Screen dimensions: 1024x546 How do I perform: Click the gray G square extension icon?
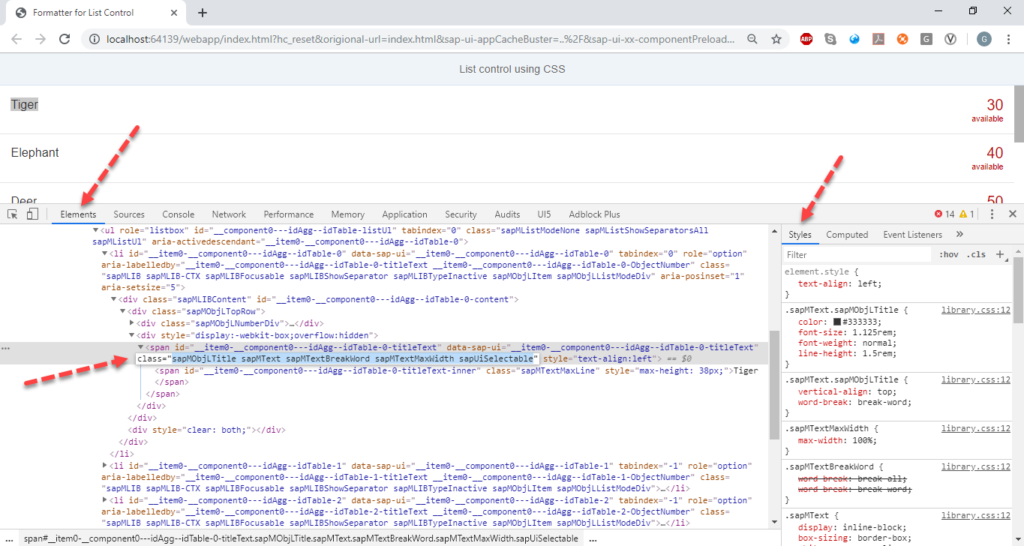click(926, 39)
